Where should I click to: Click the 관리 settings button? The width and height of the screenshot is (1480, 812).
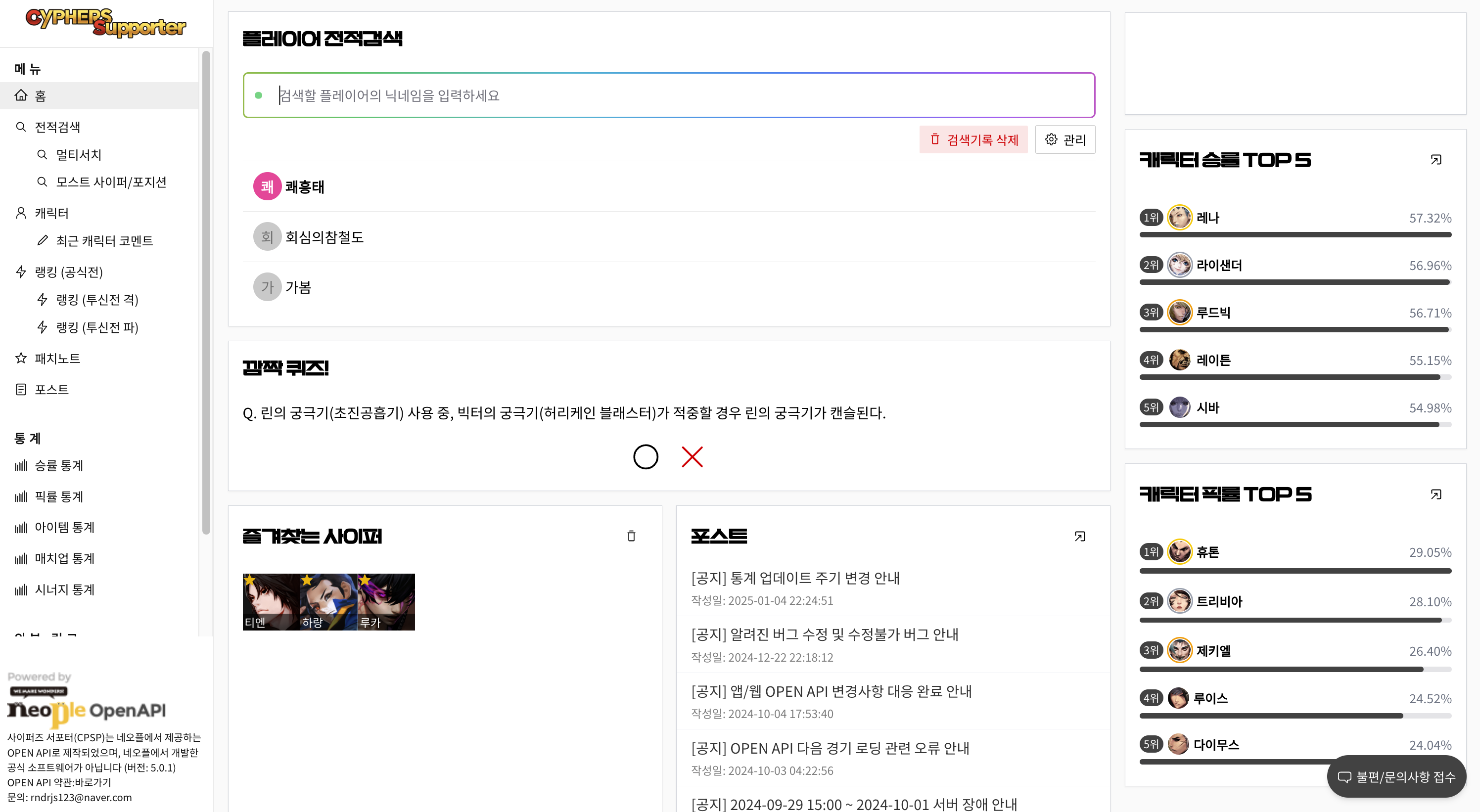tap(1065, 139)
